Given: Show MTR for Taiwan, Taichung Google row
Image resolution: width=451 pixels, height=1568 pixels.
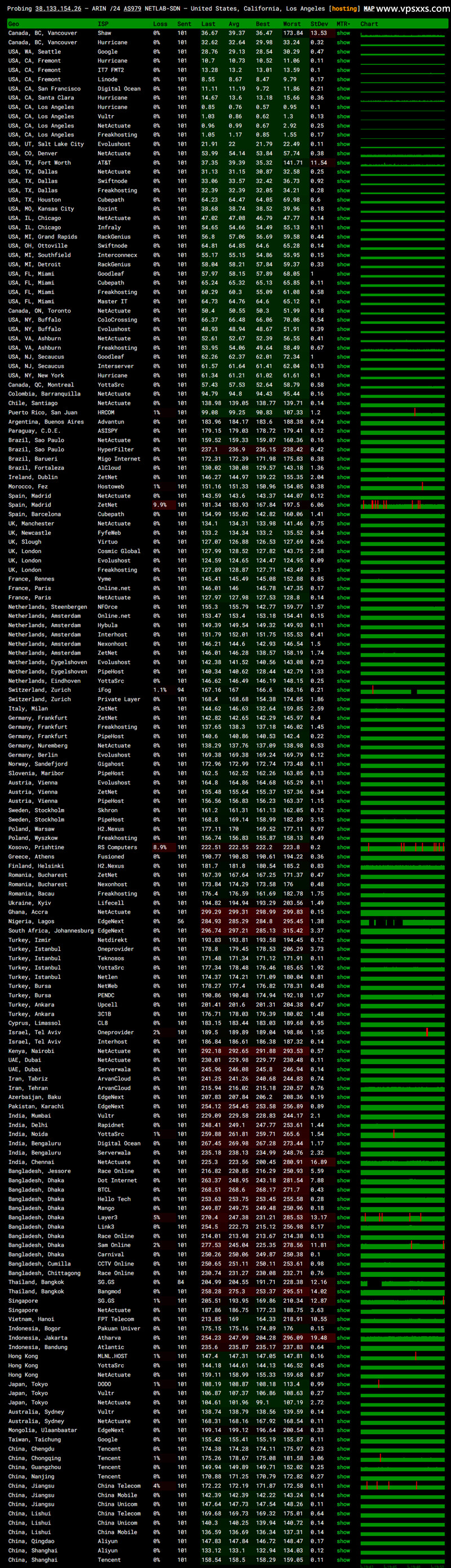Looking at the screenshot, I should 343,1439.
